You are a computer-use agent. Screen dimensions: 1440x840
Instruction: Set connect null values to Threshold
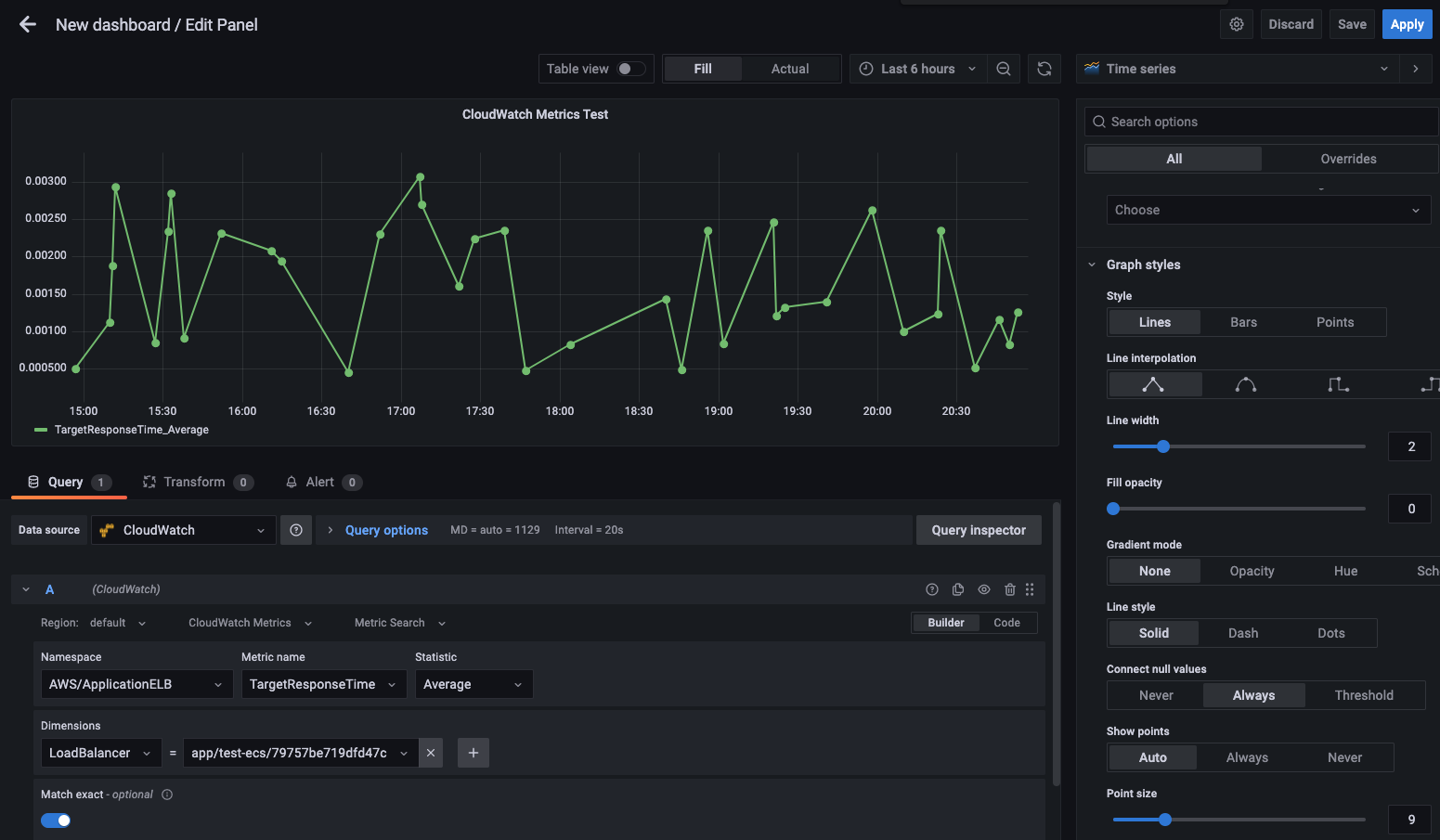(x=1364, y=695)
